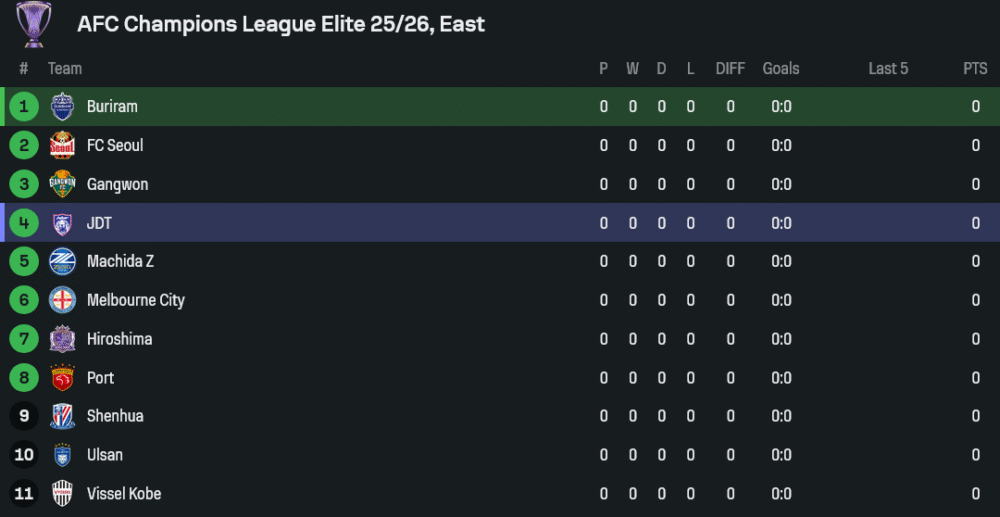Click the Hiroshima club crest
1000x517 pixels.
[62, 339]
